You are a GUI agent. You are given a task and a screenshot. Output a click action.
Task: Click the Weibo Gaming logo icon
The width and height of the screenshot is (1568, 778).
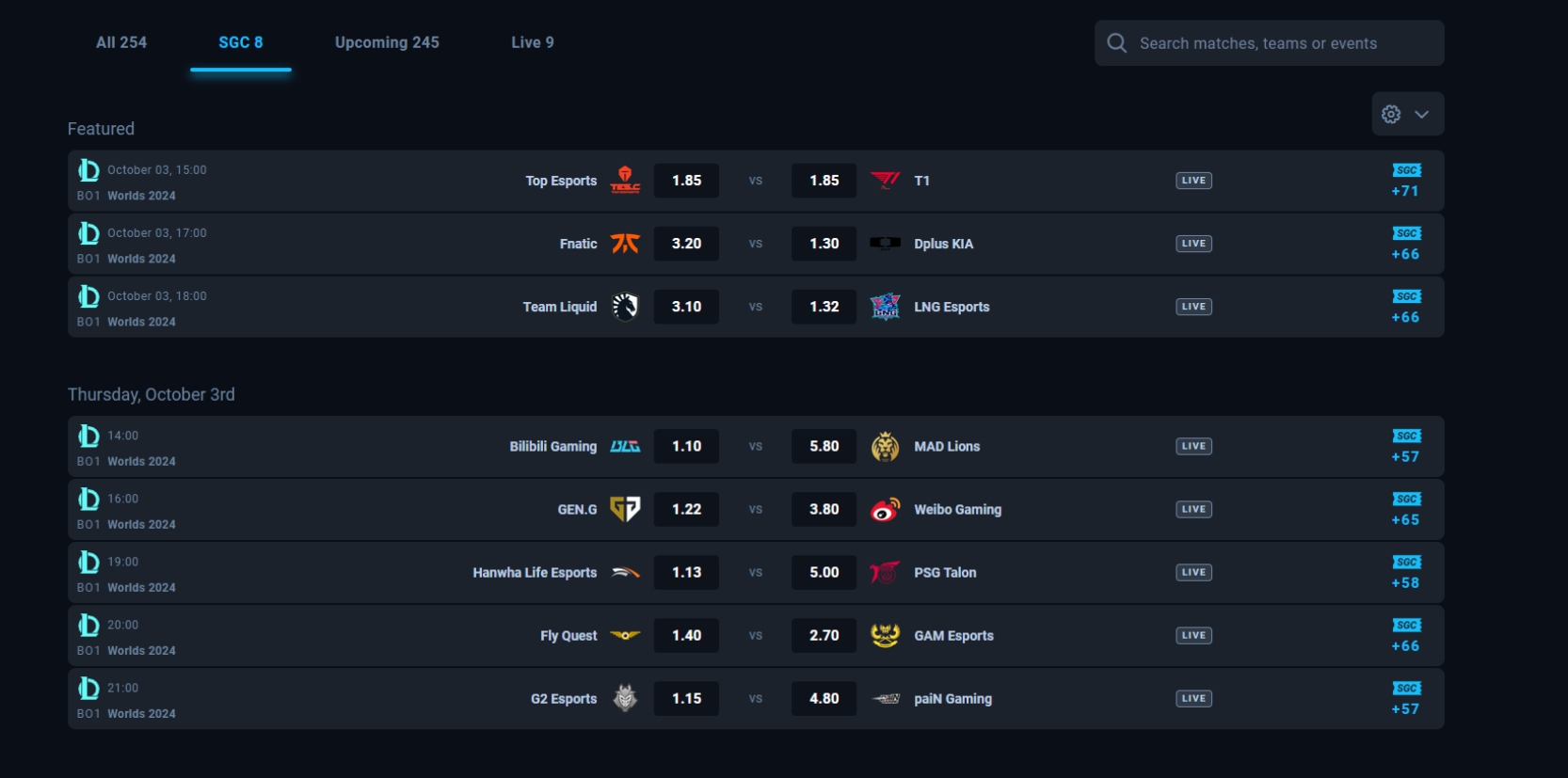click(x=885, y=509)
